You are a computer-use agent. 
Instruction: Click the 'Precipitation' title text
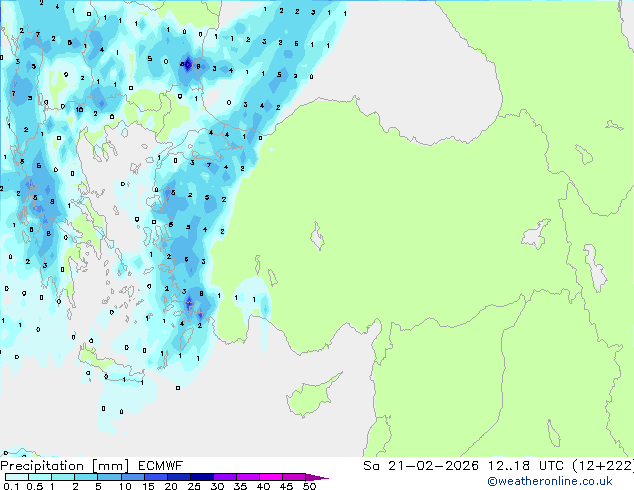tap(42, 466)
